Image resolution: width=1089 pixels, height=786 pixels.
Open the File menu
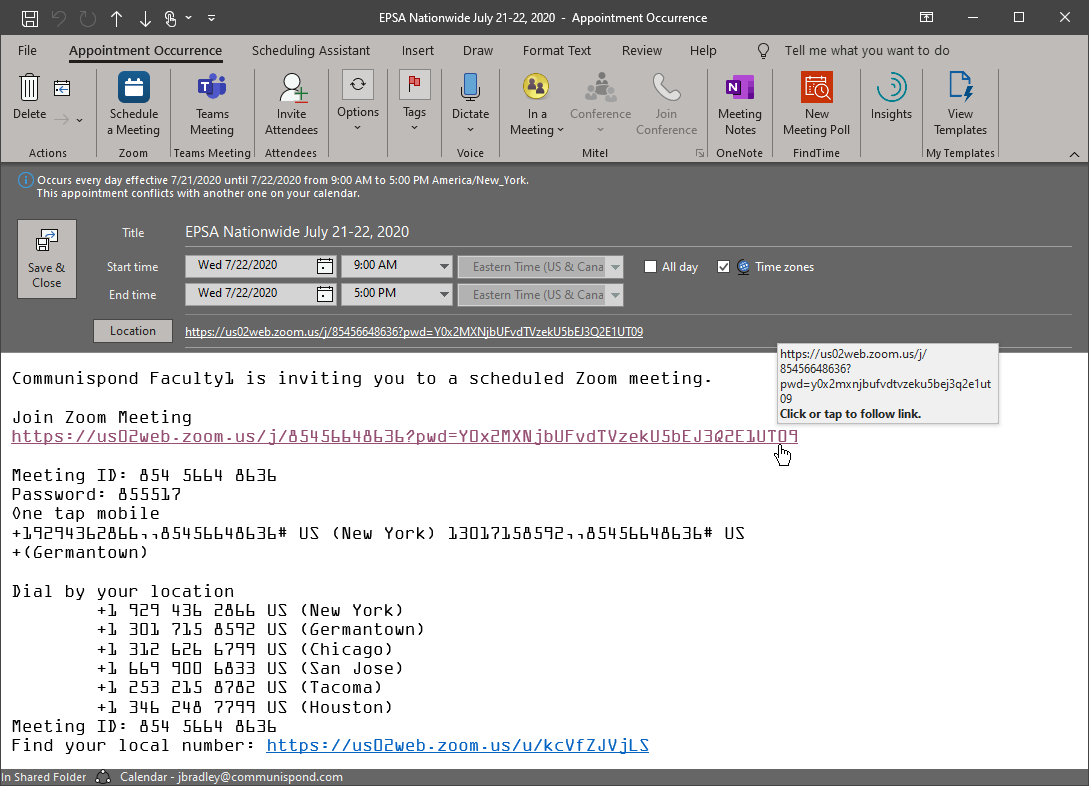coord(27,51)
